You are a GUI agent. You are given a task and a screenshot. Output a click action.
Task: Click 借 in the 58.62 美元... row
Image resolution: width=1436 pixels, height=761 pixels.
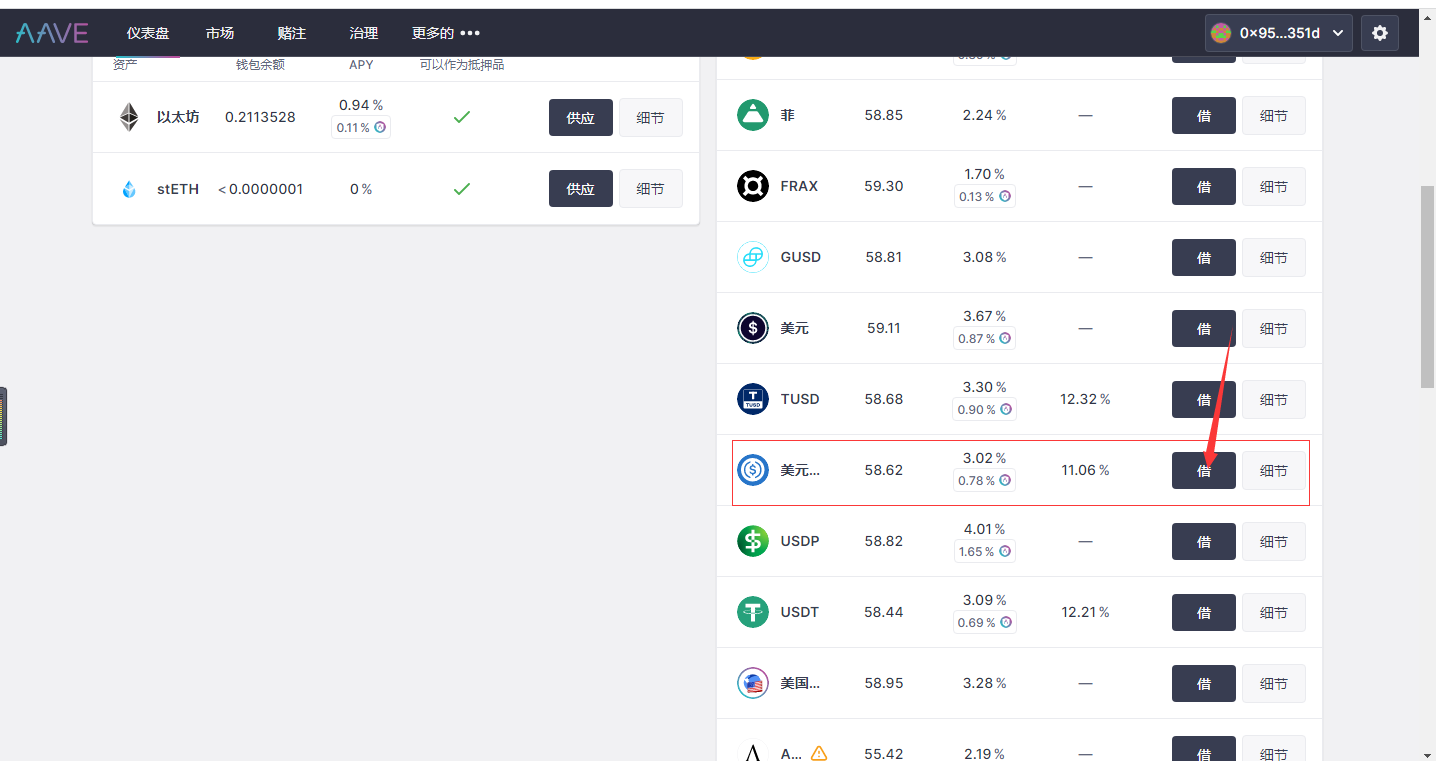click(x=1204, y=470)
